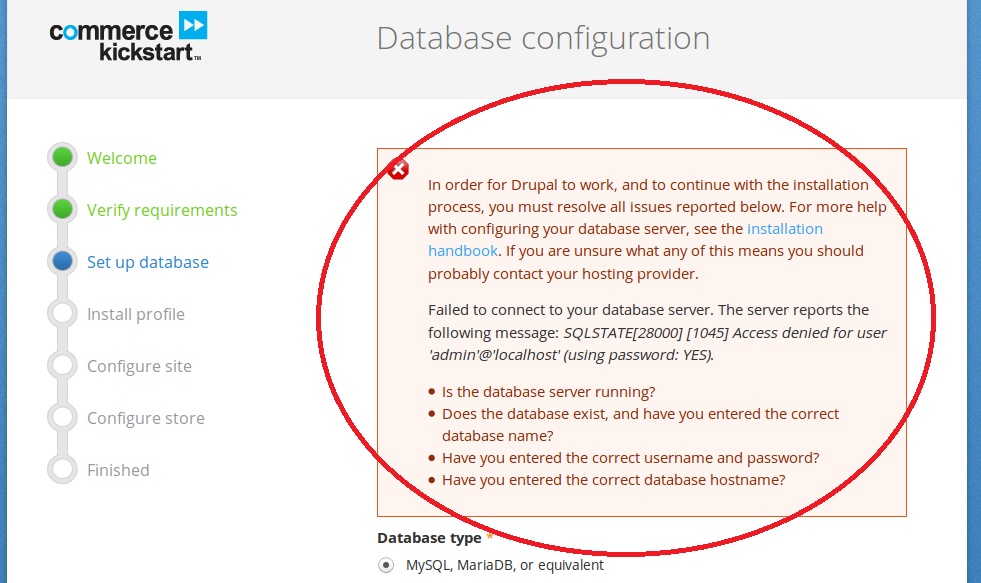Open the installation handbook link
981x583 pixels.
pyautogui.click(x=785, y=229)
